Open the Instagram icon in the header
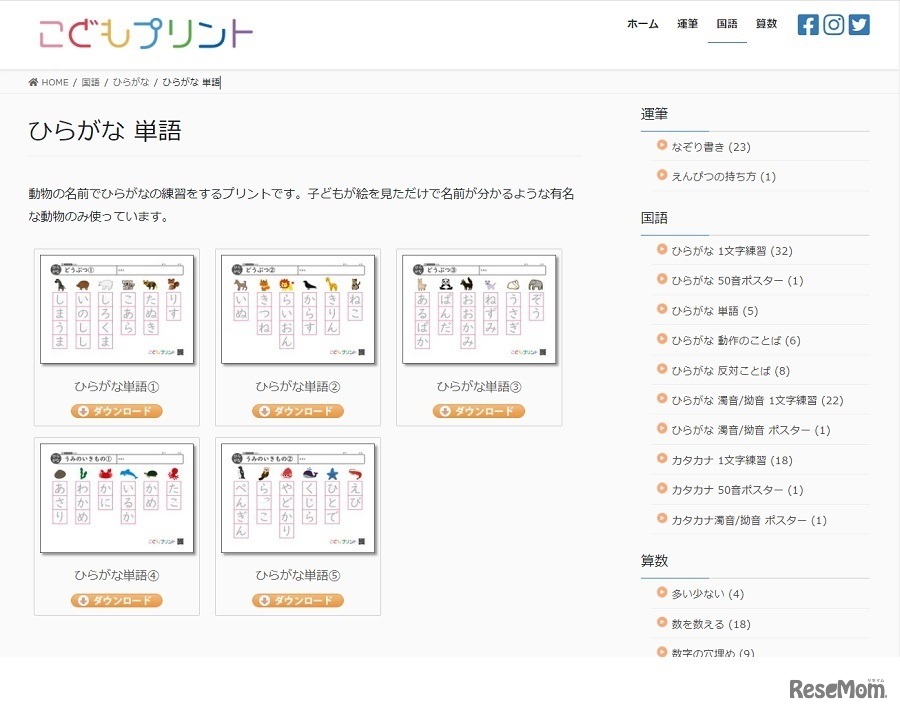The height and width of the screenshot is (712, 900). (x=833, y=24)
